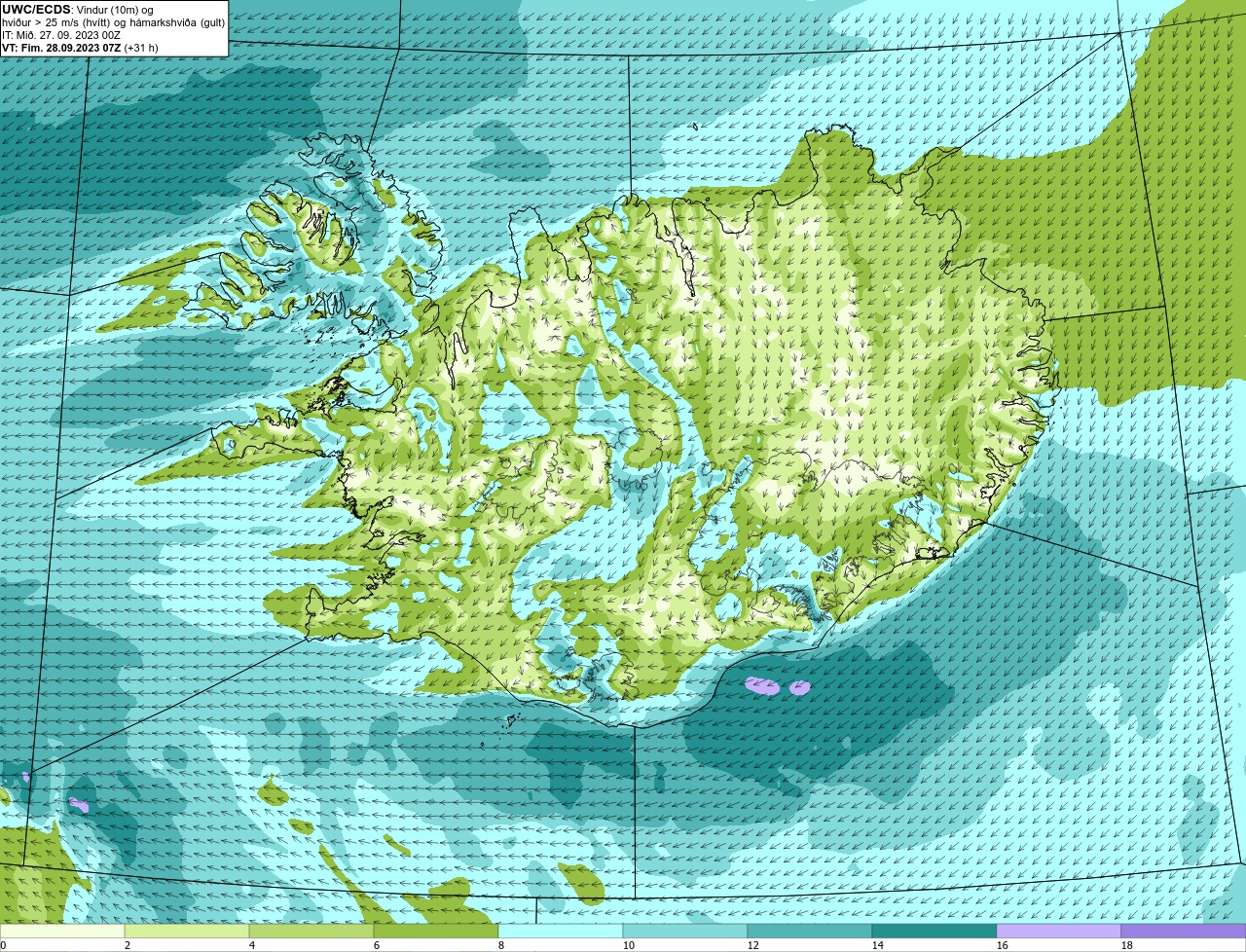
Task: Pick the teal 12–14 legend swatch
Action: tap(810, 931)
